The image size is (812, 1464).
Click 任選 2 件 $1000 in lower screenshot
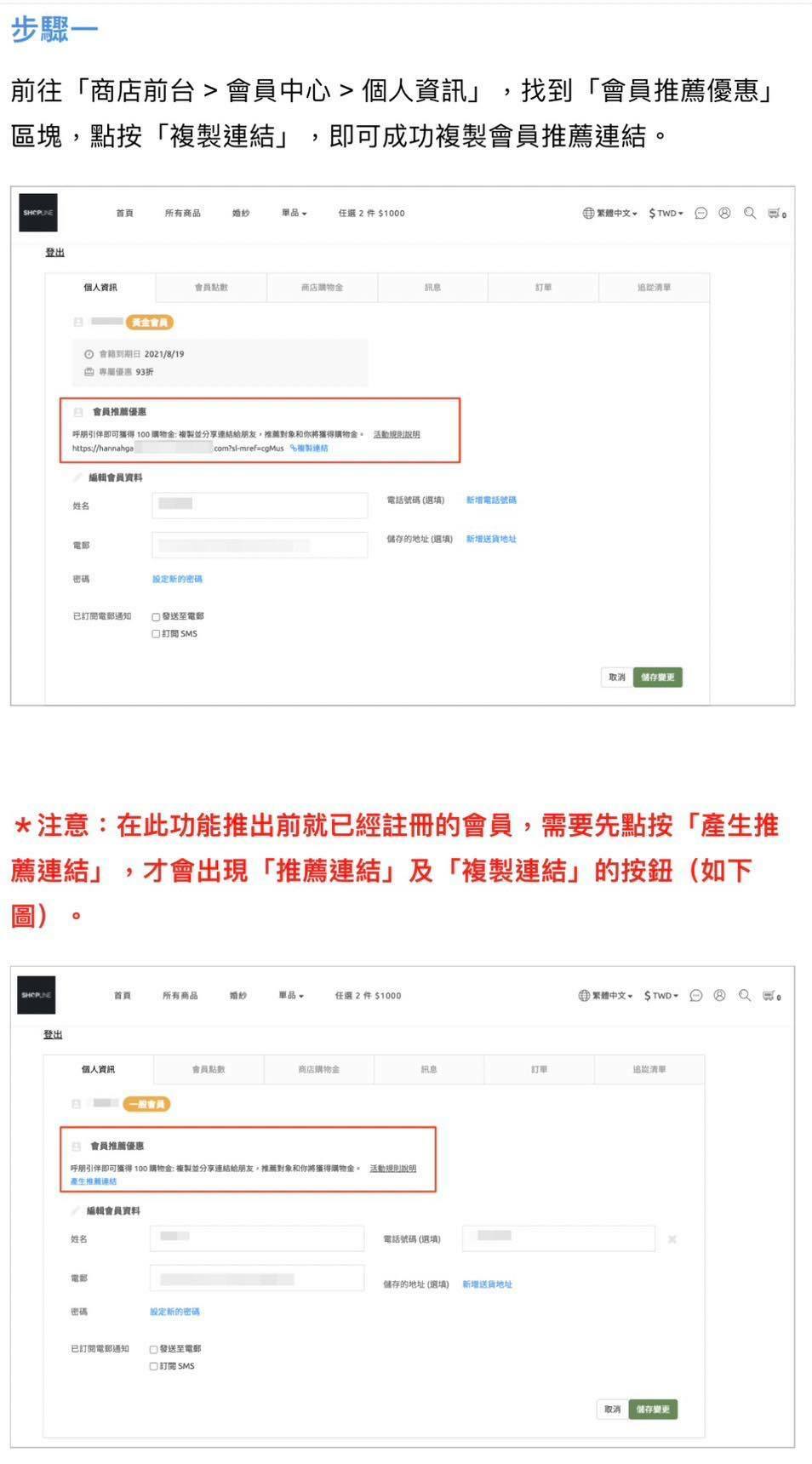click(368, 995)
